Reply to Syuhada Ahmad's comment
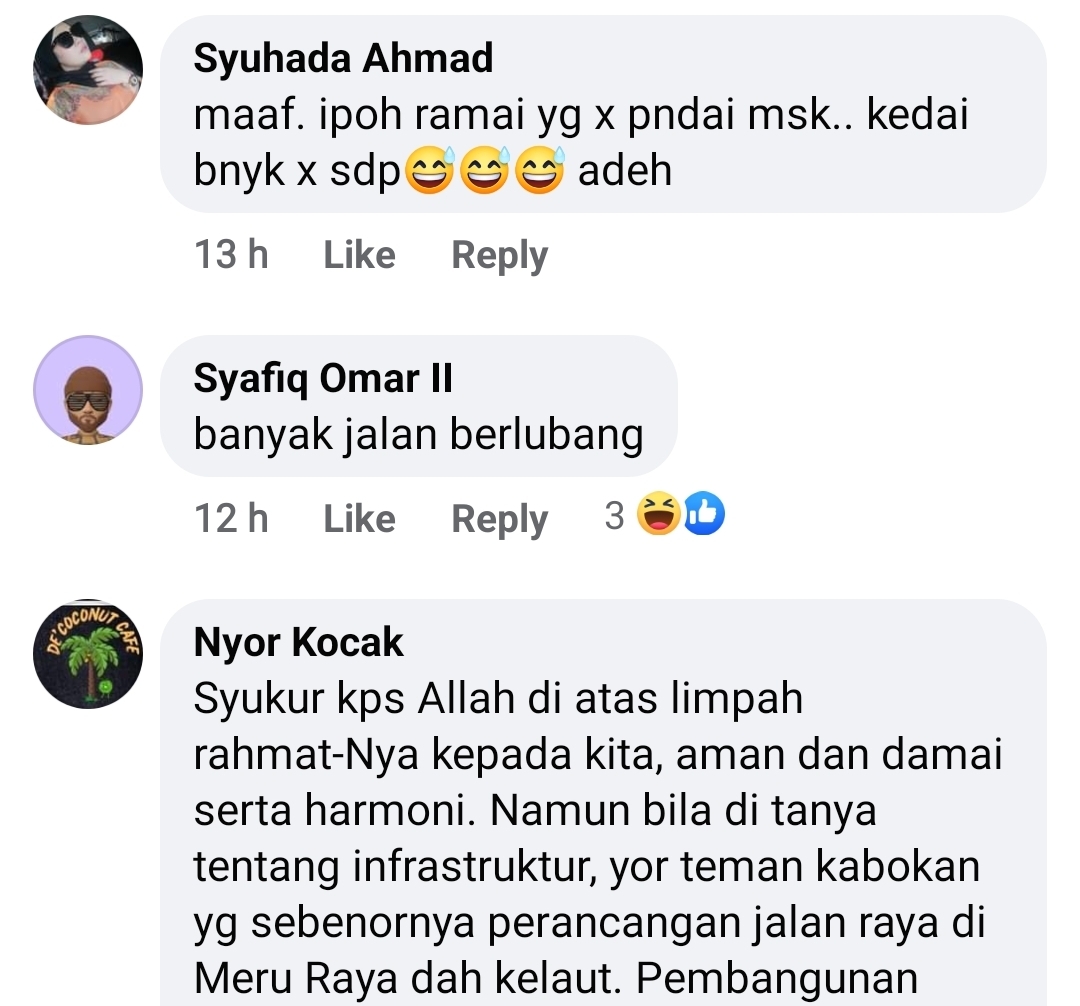This screenshot has height=1006, width=1080. coord(499,255)
